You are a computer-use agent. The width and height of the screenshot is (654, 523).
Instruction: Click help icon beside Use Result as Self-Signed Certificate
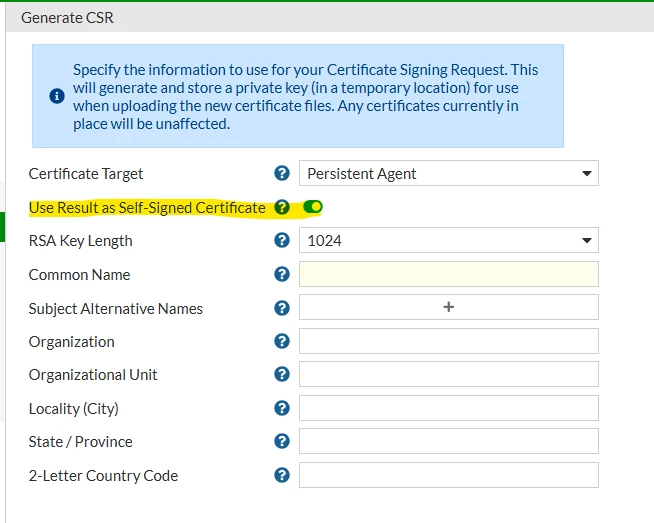282,207
